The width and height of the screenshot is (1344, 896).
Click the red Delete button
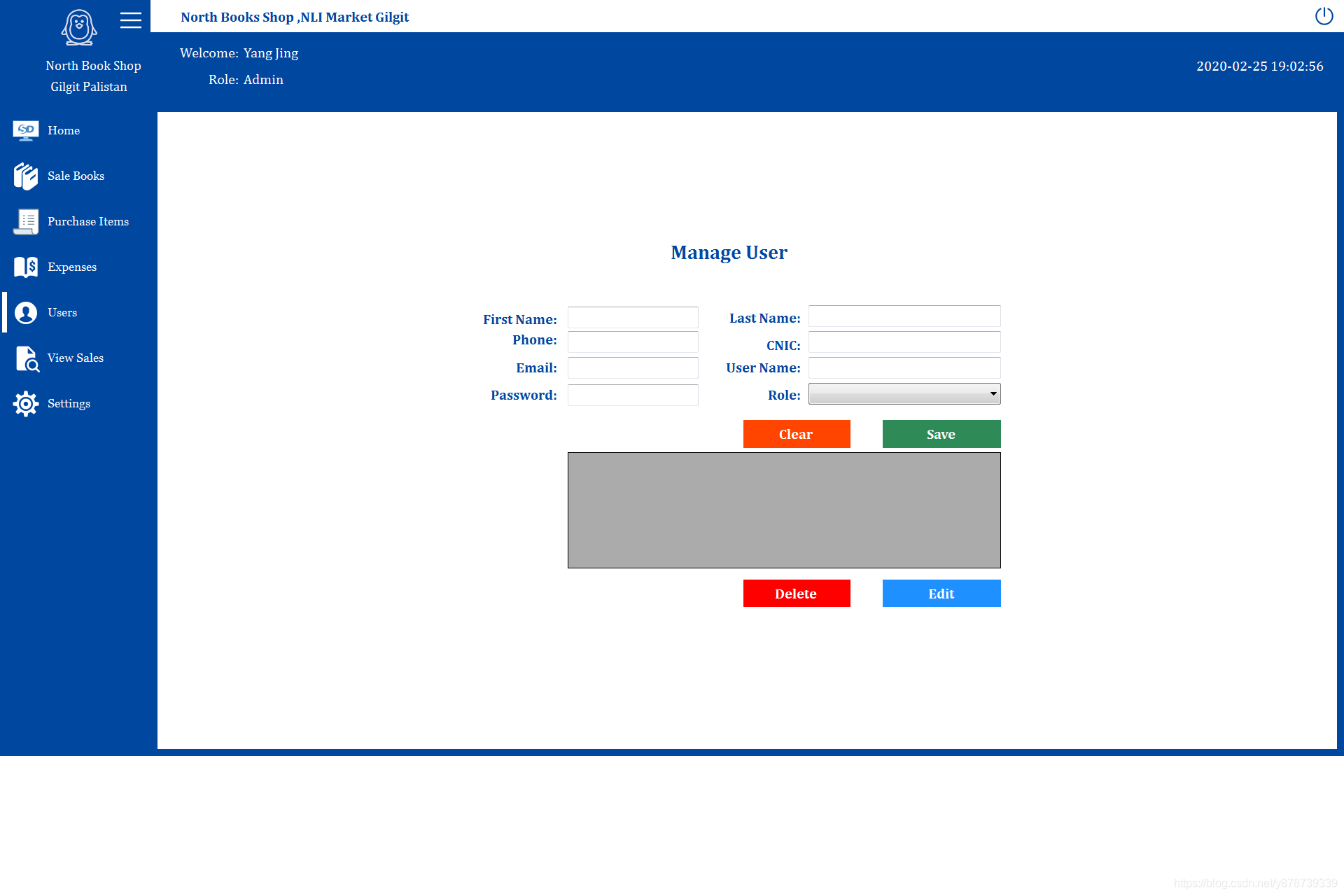[x=796, y=594]
